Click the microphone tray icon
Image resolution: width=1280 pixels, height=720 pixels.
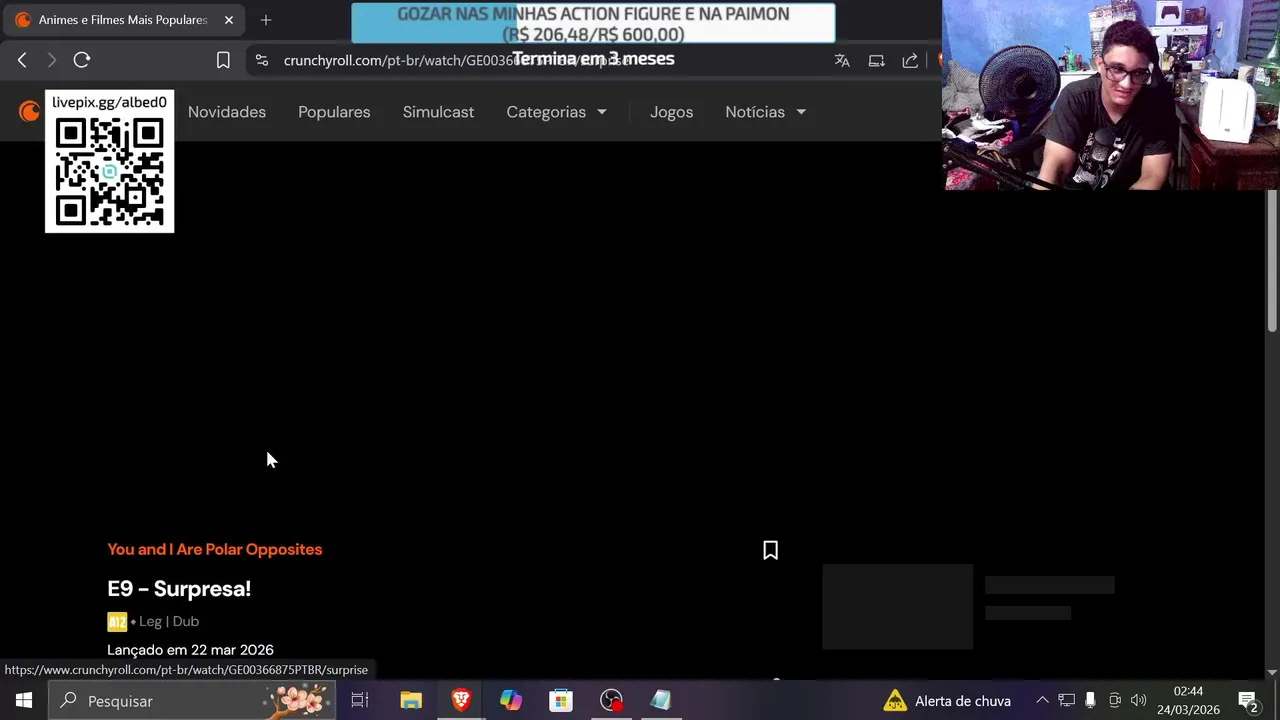pos(1090,701)
